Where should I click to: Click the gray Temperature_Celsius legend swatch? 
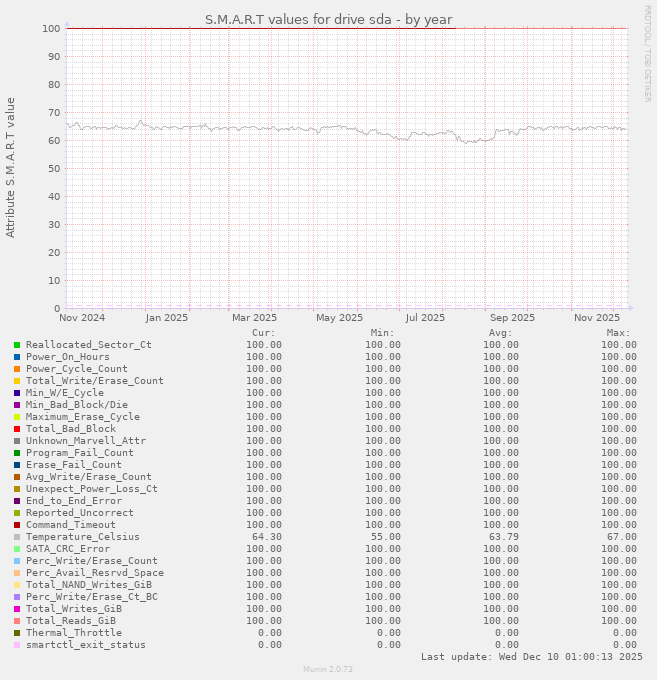[x=17, y=537]
